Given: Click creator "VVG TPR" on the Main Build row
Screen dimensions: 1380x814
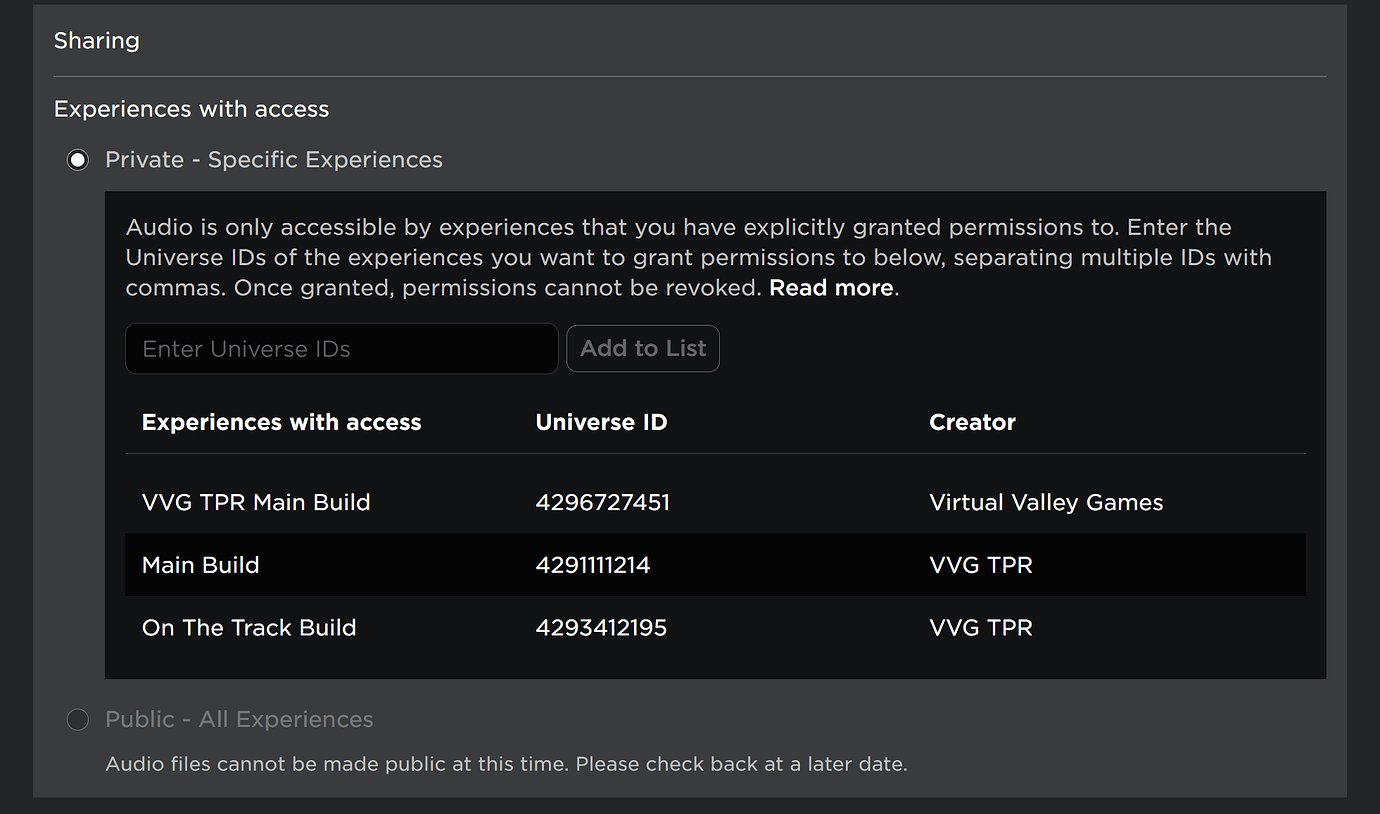Looking at the screenshot, I should click(x=981, y=564).
